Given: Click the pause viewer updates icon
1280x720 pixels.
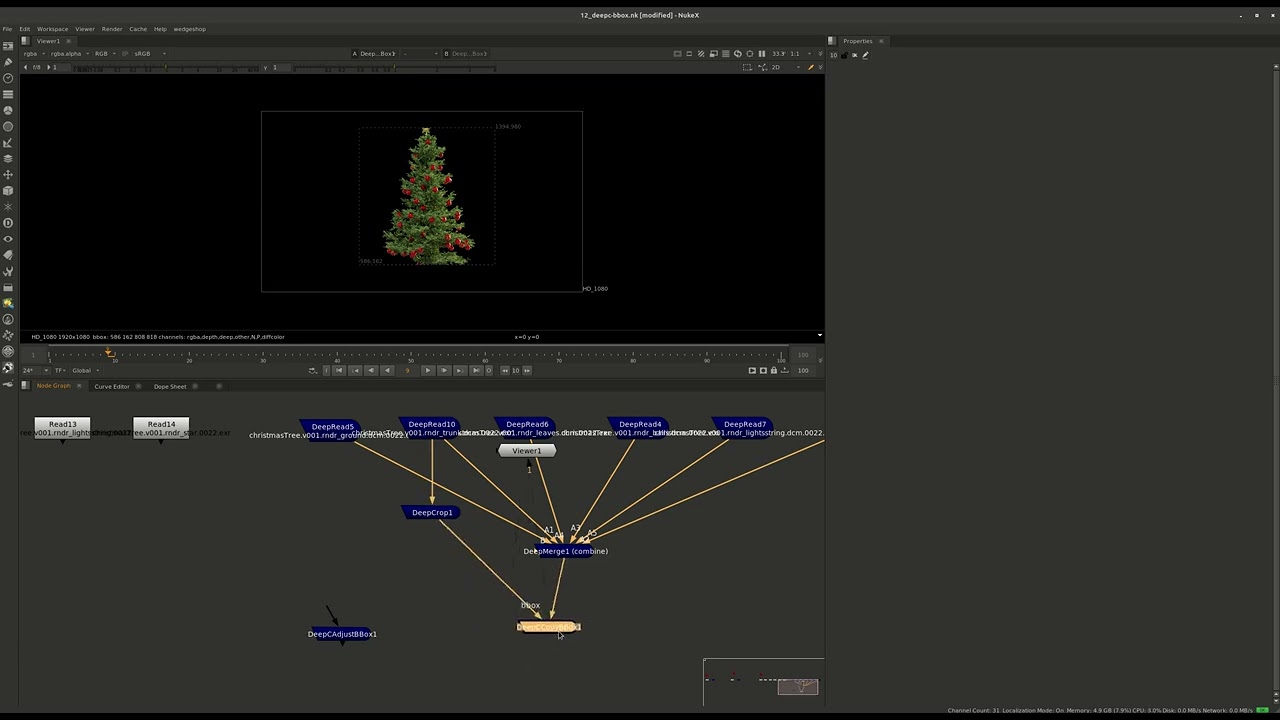Looking at the screenshot, I should [762, 53].
